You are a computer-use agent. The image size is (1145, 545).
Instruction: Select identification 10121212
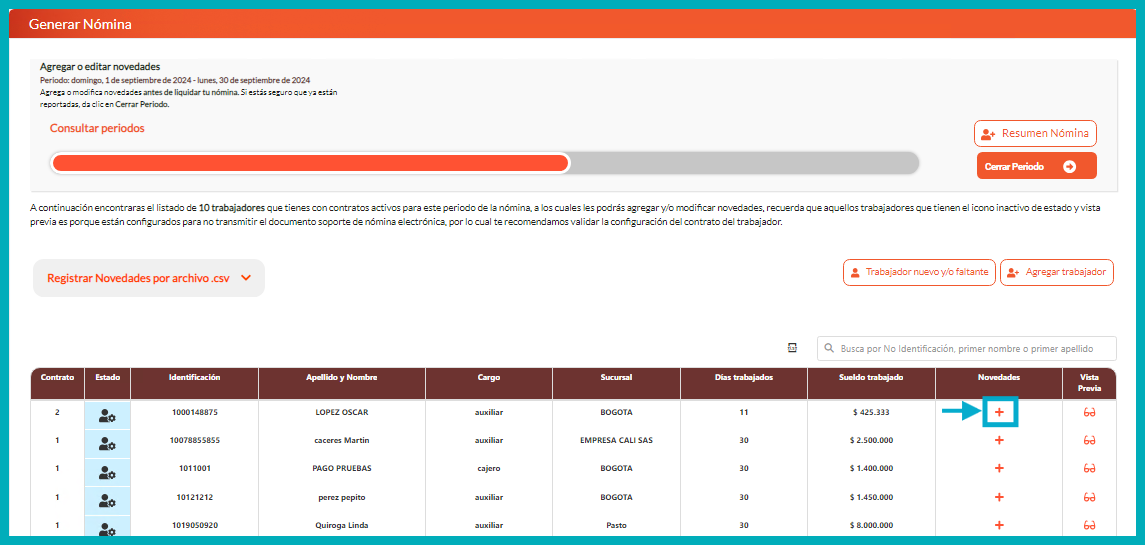[194, 497]
